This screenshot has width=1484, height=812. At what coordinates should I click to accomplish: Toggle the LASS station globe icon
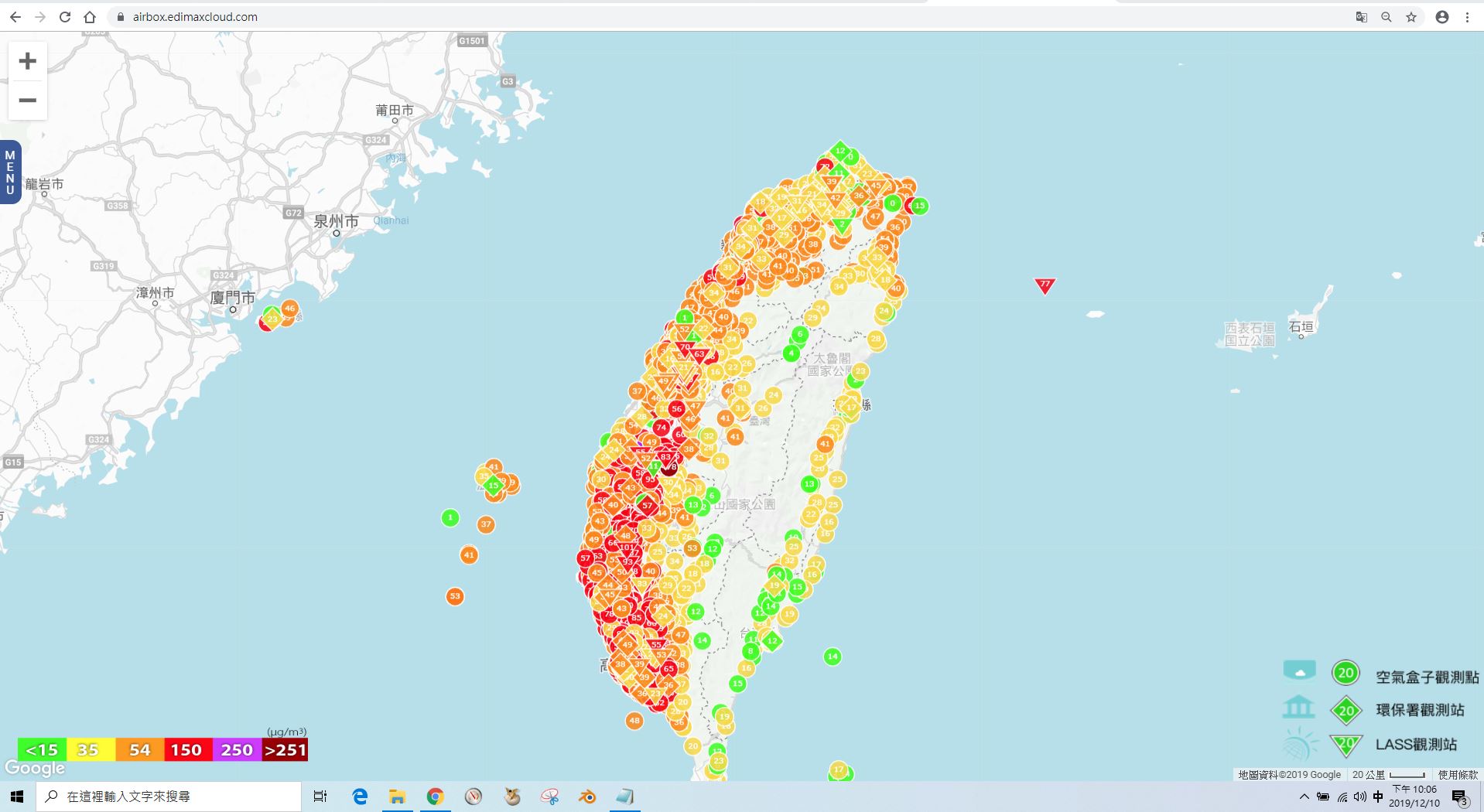click(x=1299, y=745)
